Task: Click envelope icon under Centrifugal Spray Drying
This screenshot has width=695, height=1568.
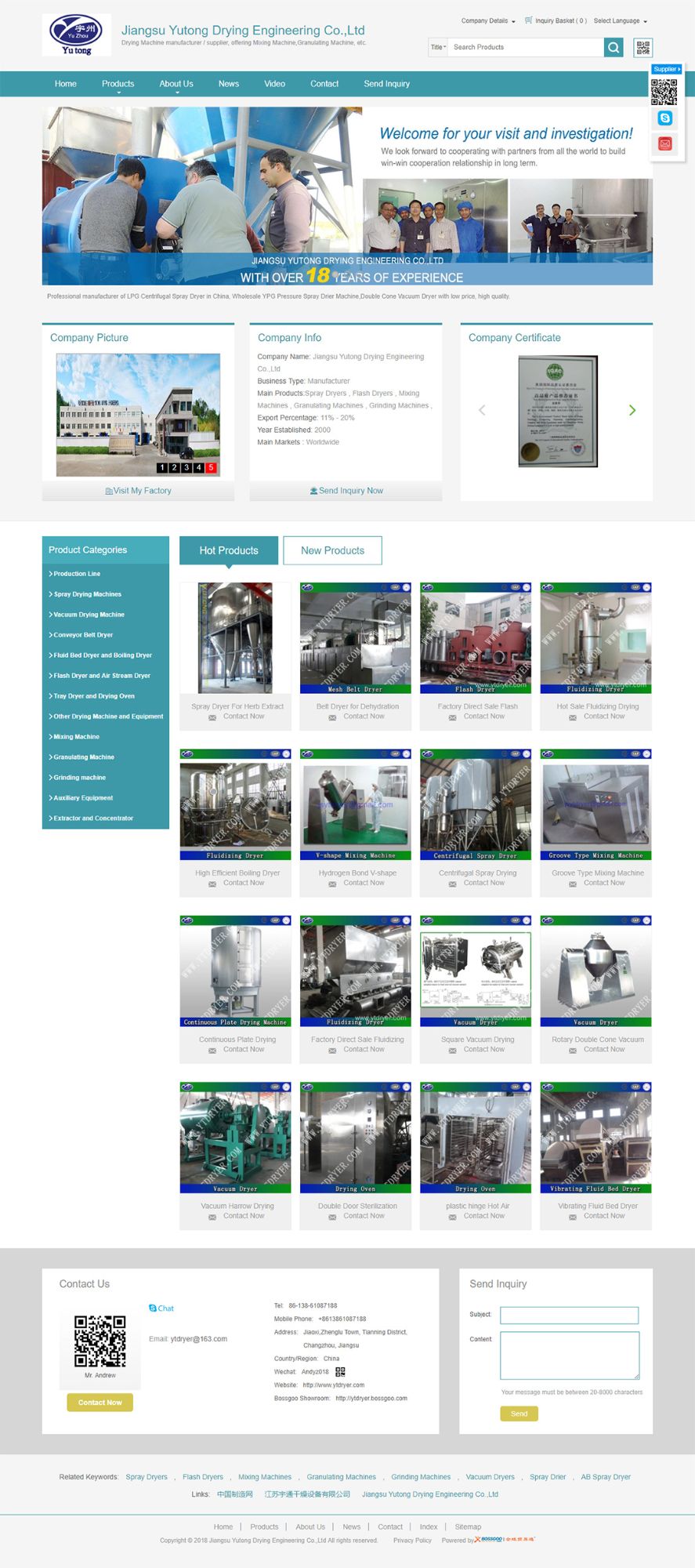Action: coord(452,884)
